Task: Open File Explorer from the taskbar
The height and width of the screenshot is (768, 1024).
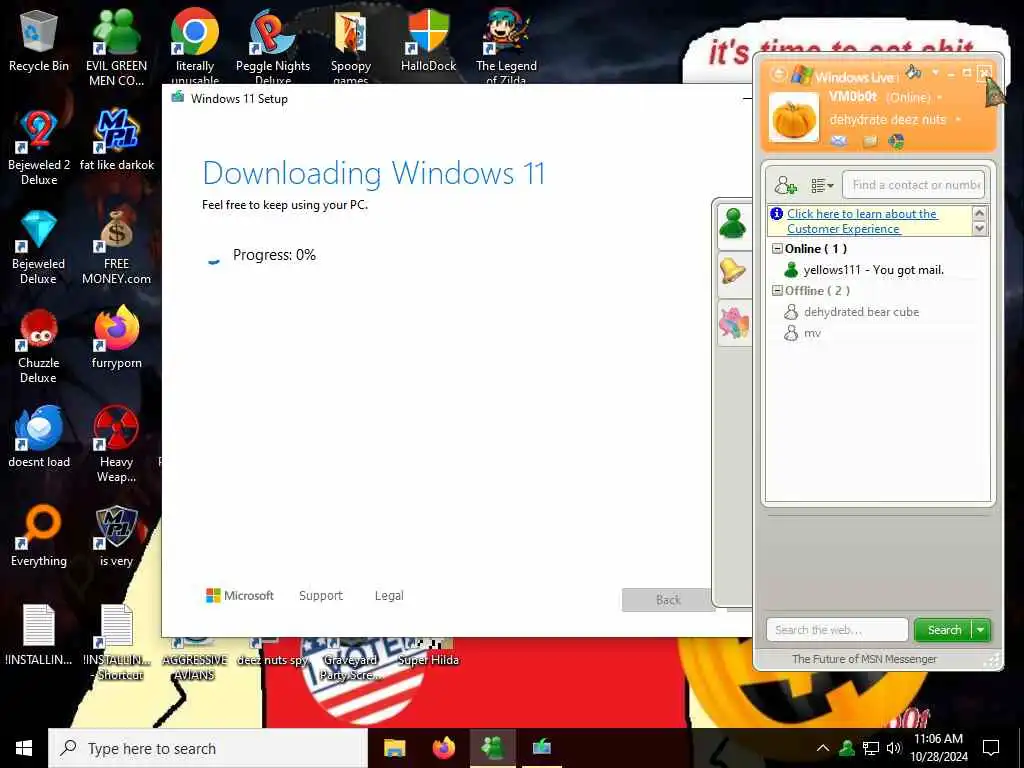Action: [394, 748]
